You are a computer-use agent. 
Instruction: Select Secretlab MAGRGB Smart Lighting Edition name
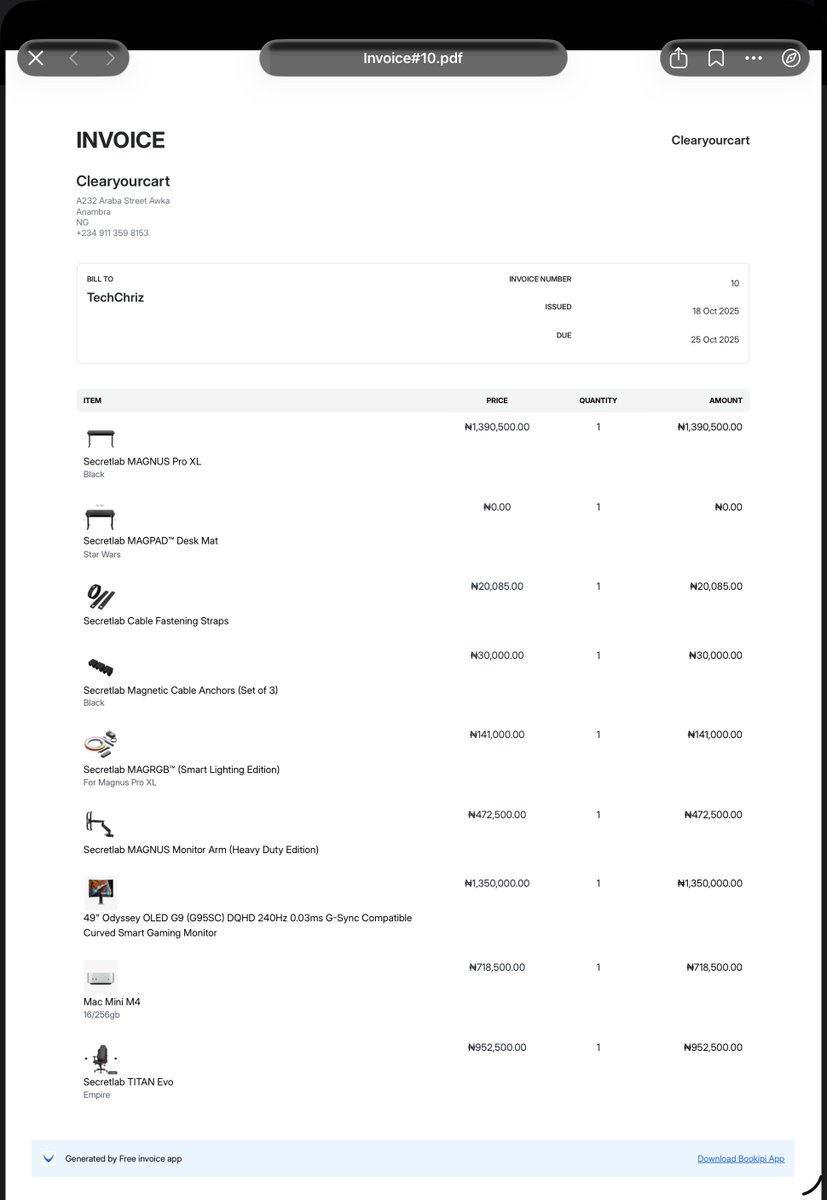pos(181,770)
